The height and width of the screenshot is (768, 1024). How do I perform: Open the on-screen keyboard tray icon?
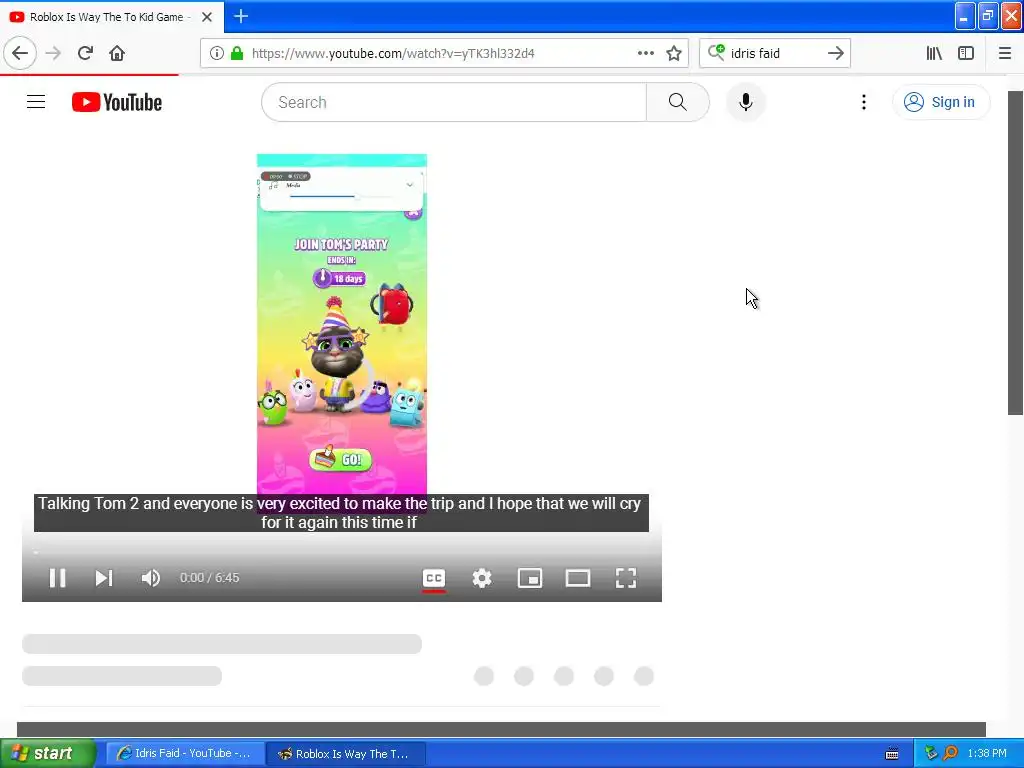click(891, 754)
